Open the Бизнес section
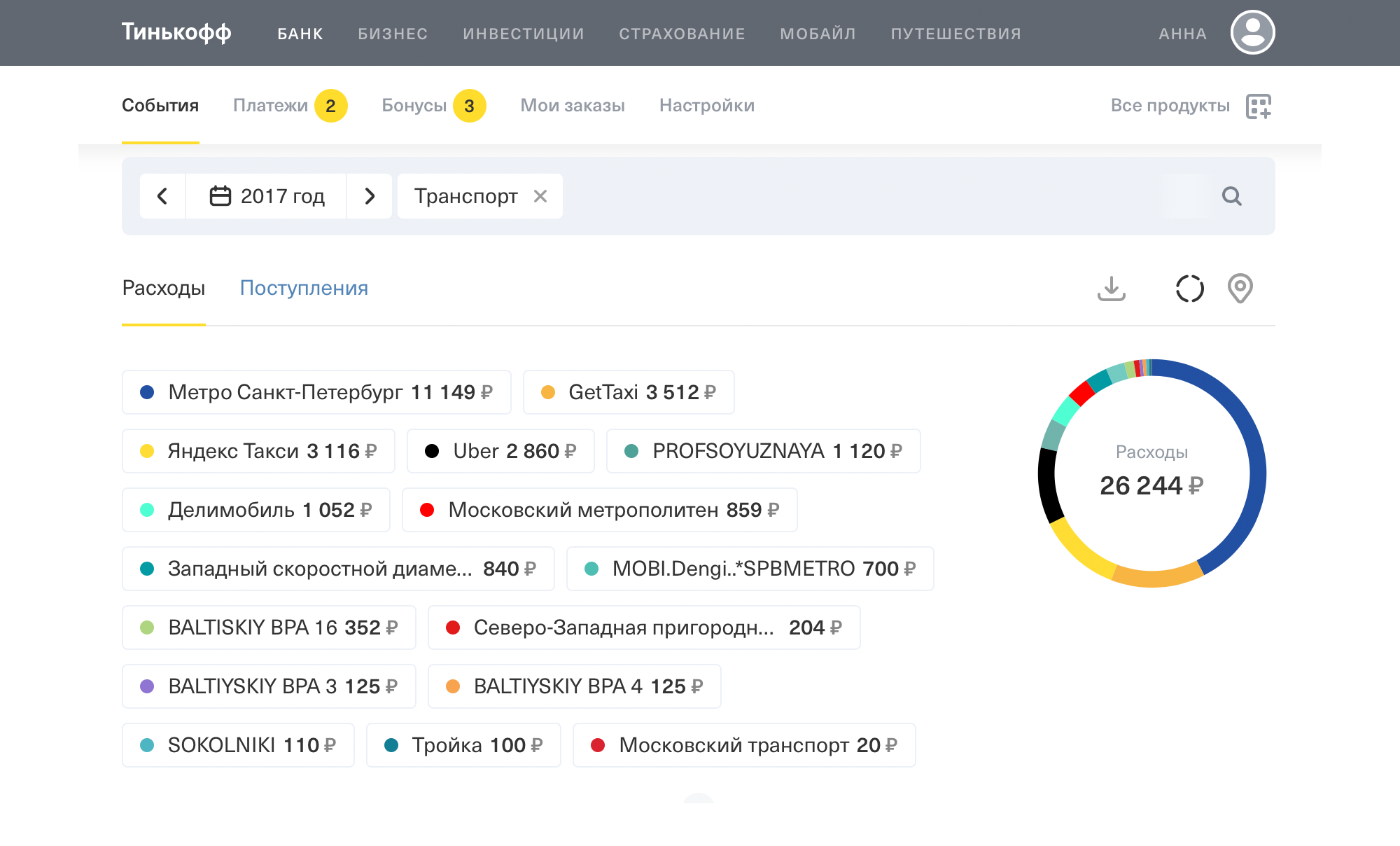 (393, 34)
